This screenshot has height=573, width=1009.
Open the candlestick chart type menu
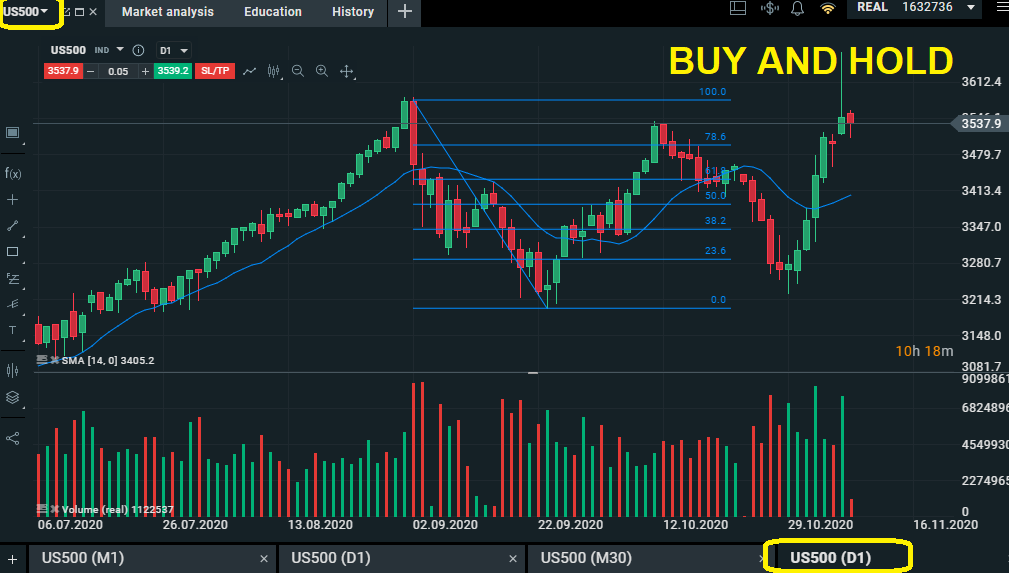tap(273, 71)
